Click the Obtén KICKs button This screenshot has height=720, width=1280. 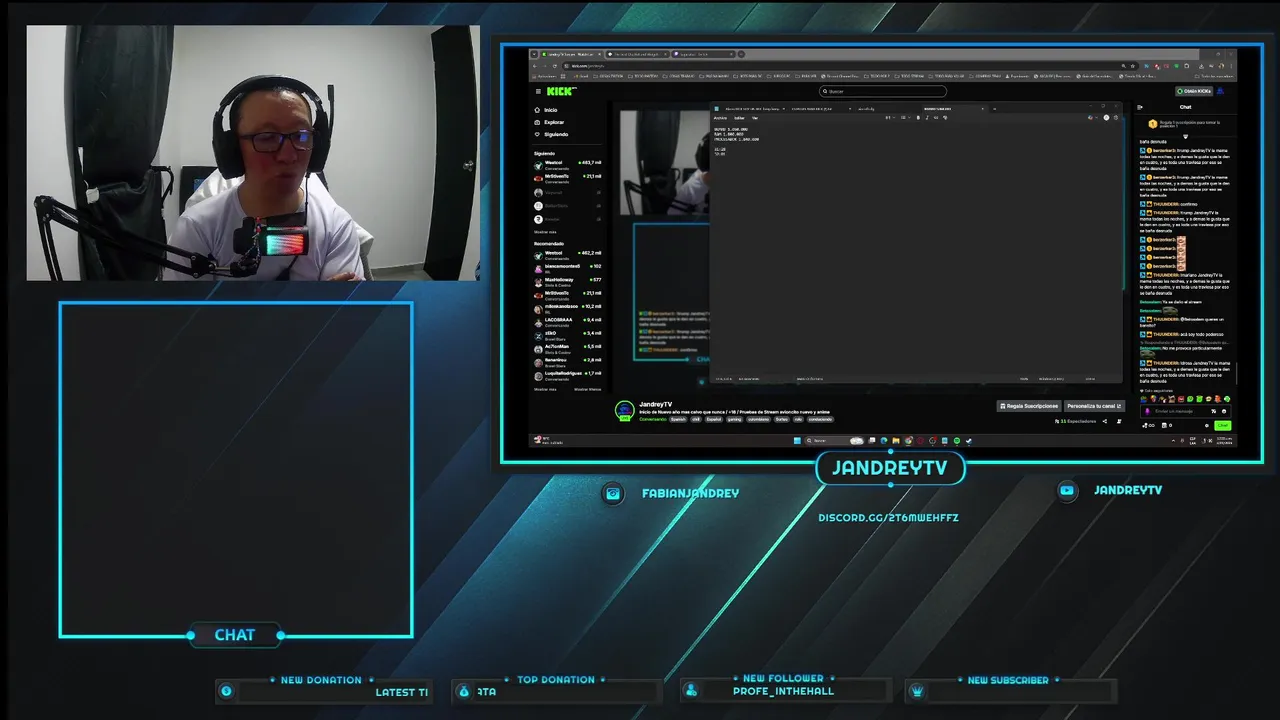tap(1194, 91)
